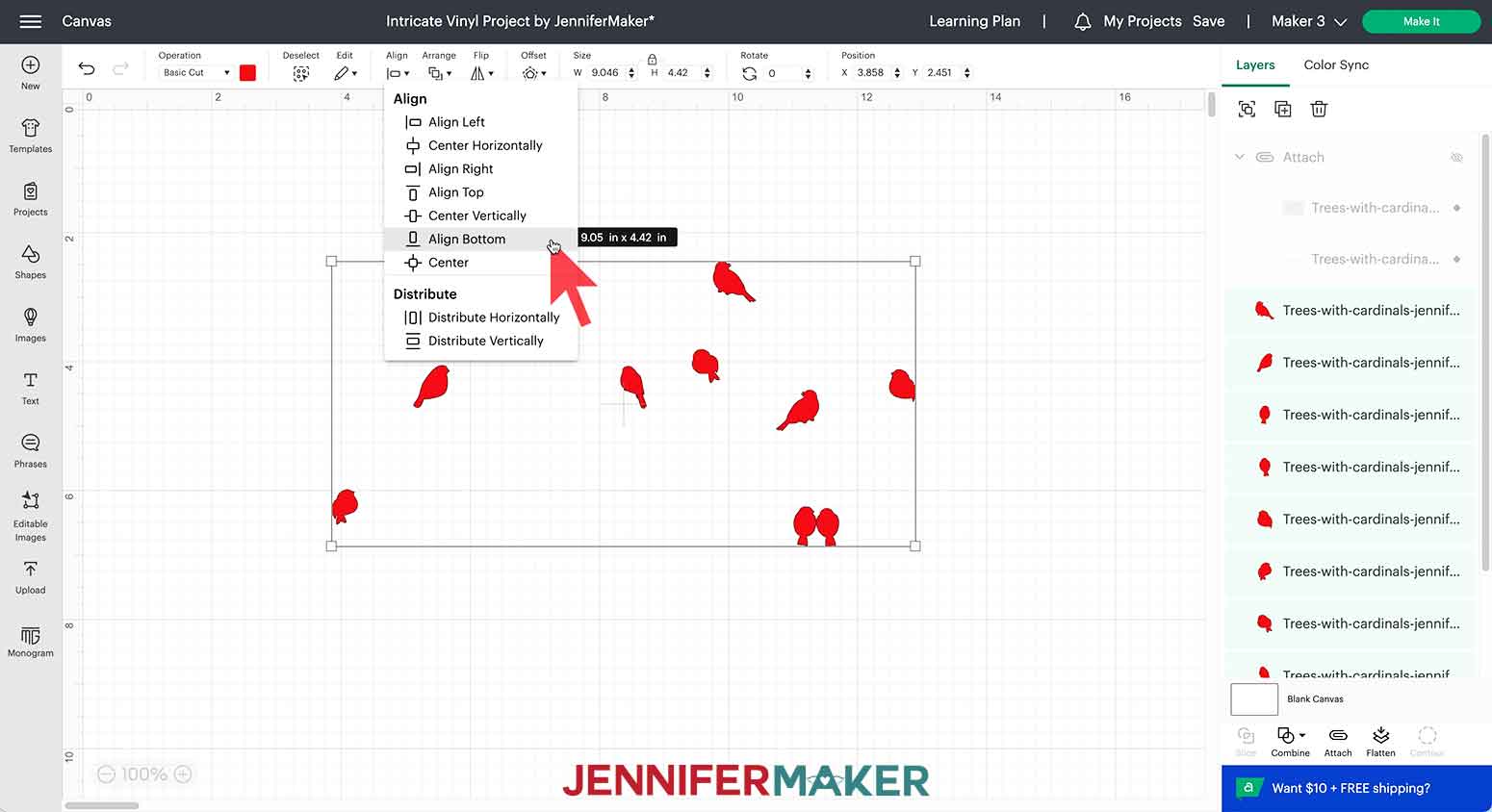Click the duplicate layer icon
1492x812 pixels.
click(x=1283, y=109)
